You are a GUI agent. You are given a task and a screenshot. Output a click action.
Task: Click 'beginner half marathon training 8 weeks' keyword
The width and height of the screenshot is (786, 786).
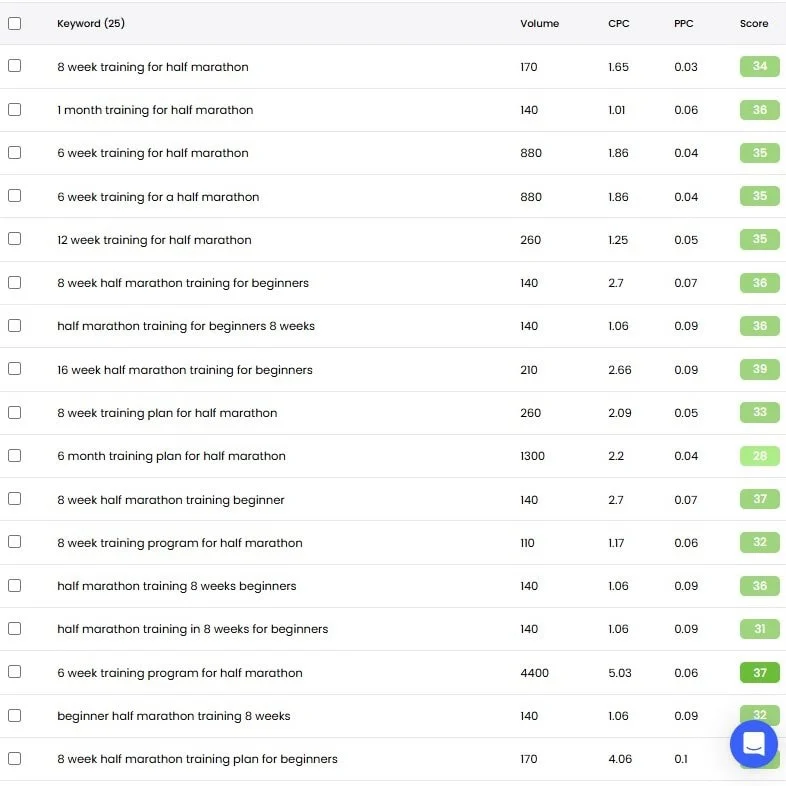174,716
